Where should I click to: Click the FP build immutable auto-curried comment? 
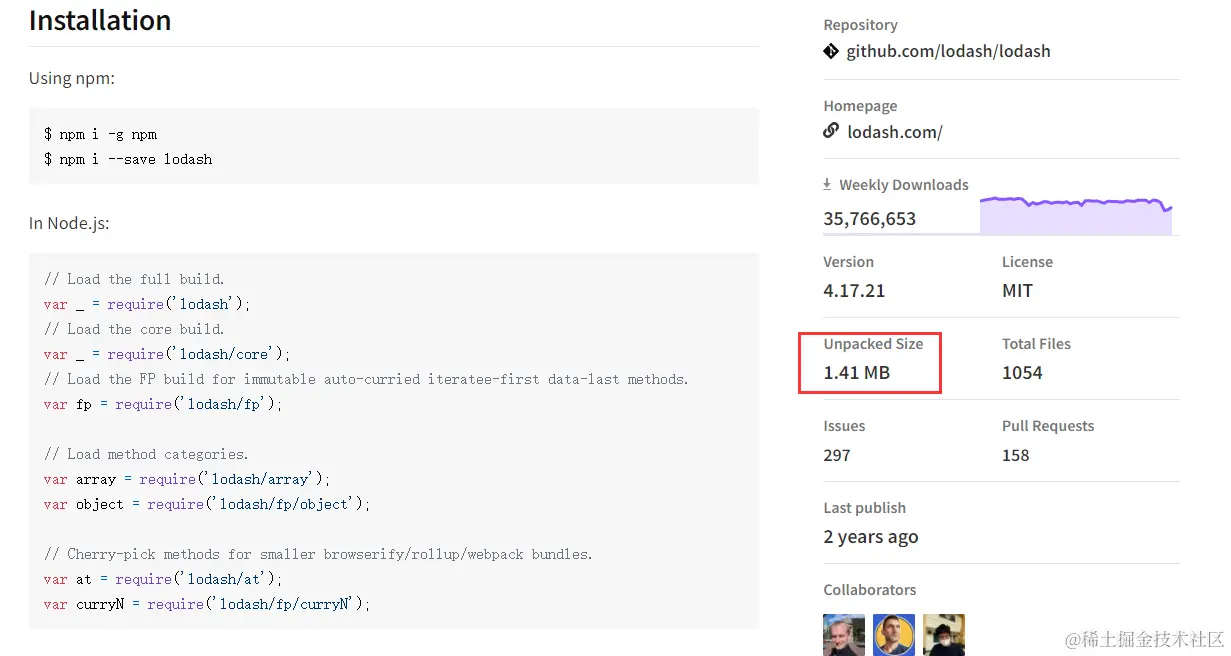coord(366,379)
